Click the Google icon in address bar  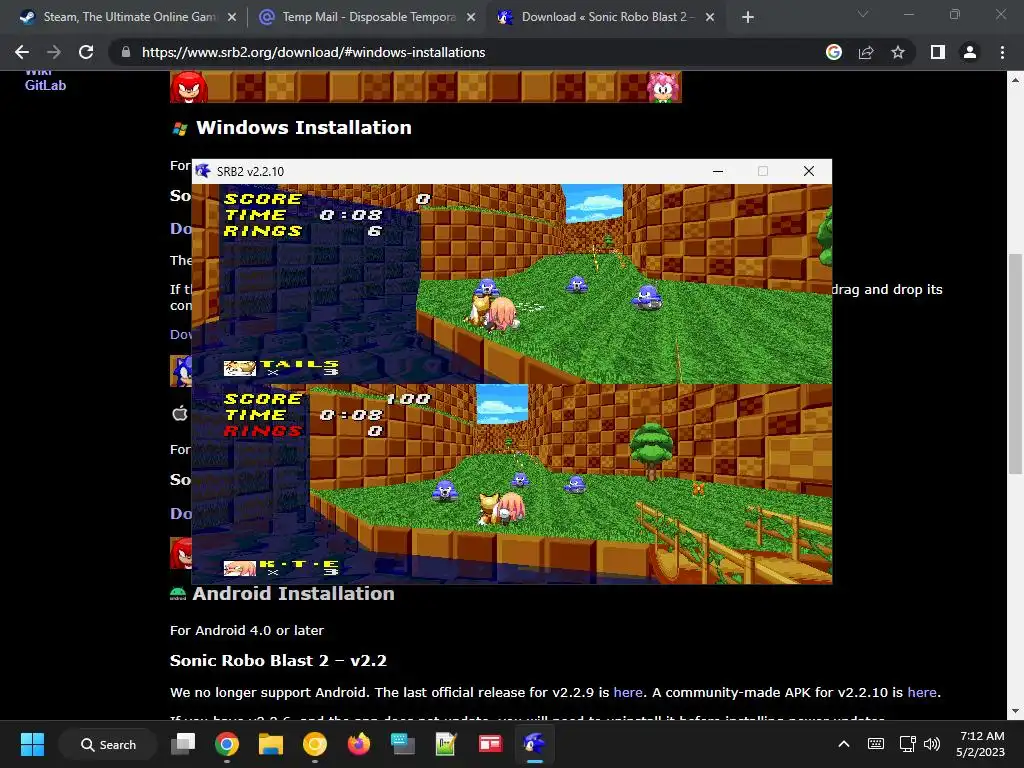(x=834, y=52)
